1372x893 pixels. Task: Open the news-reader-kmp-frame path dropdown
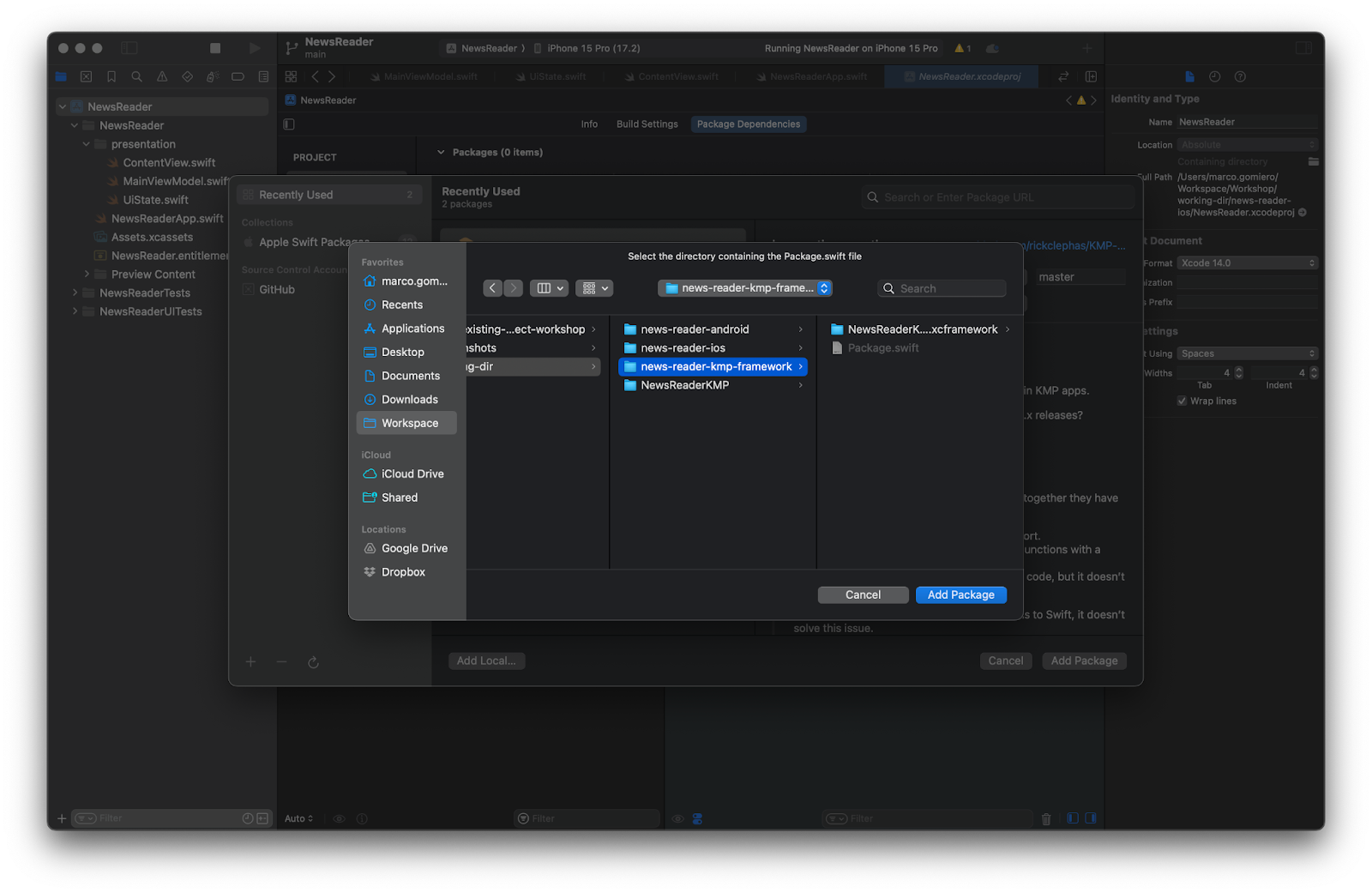pyautogui.click(x=745, y=288)
